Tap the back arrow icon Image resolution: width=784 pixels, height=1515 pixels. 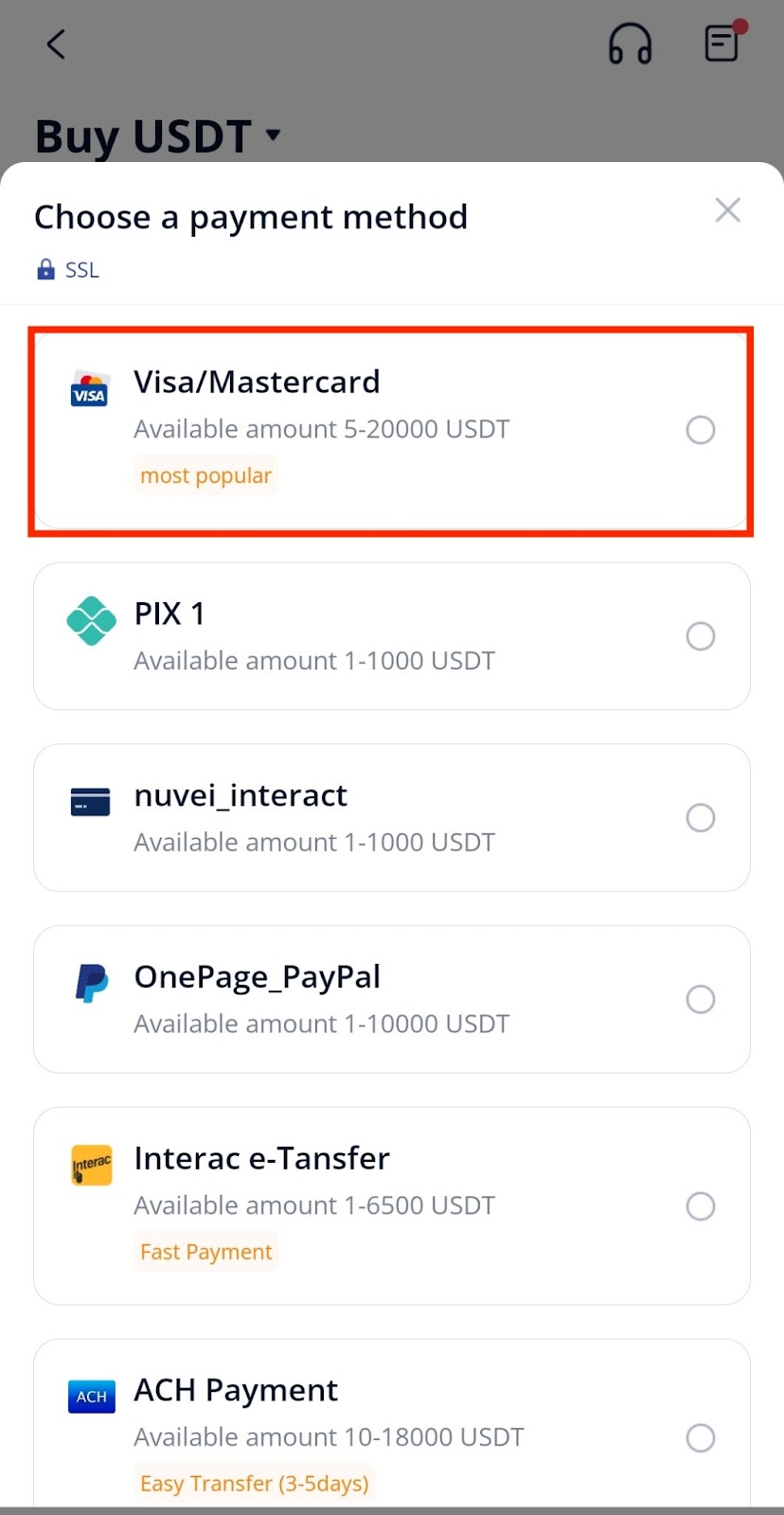(x=57, y=44)
